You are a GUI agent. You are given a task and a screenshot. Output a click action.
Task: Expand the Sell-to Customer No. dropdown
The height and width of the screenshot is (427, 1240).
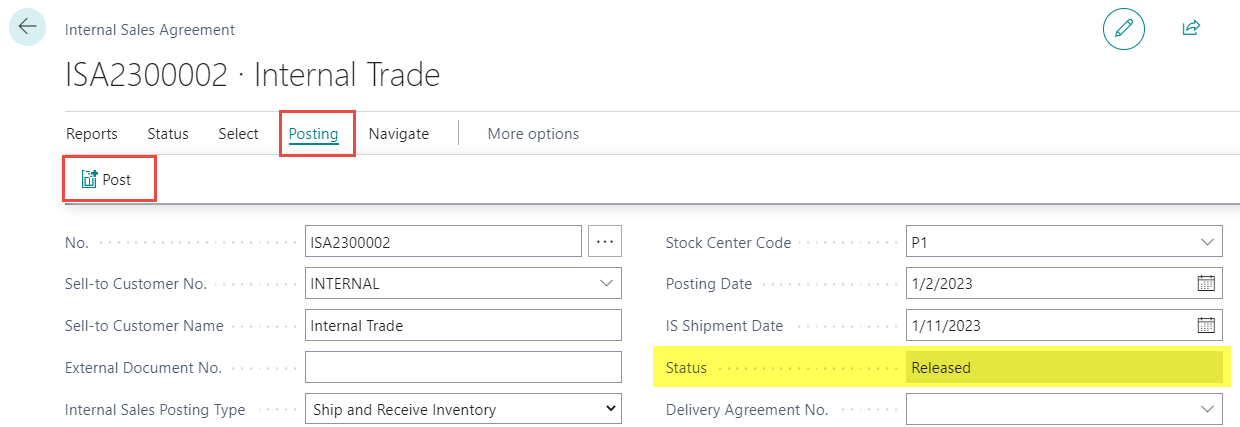(x=606, y=283)
